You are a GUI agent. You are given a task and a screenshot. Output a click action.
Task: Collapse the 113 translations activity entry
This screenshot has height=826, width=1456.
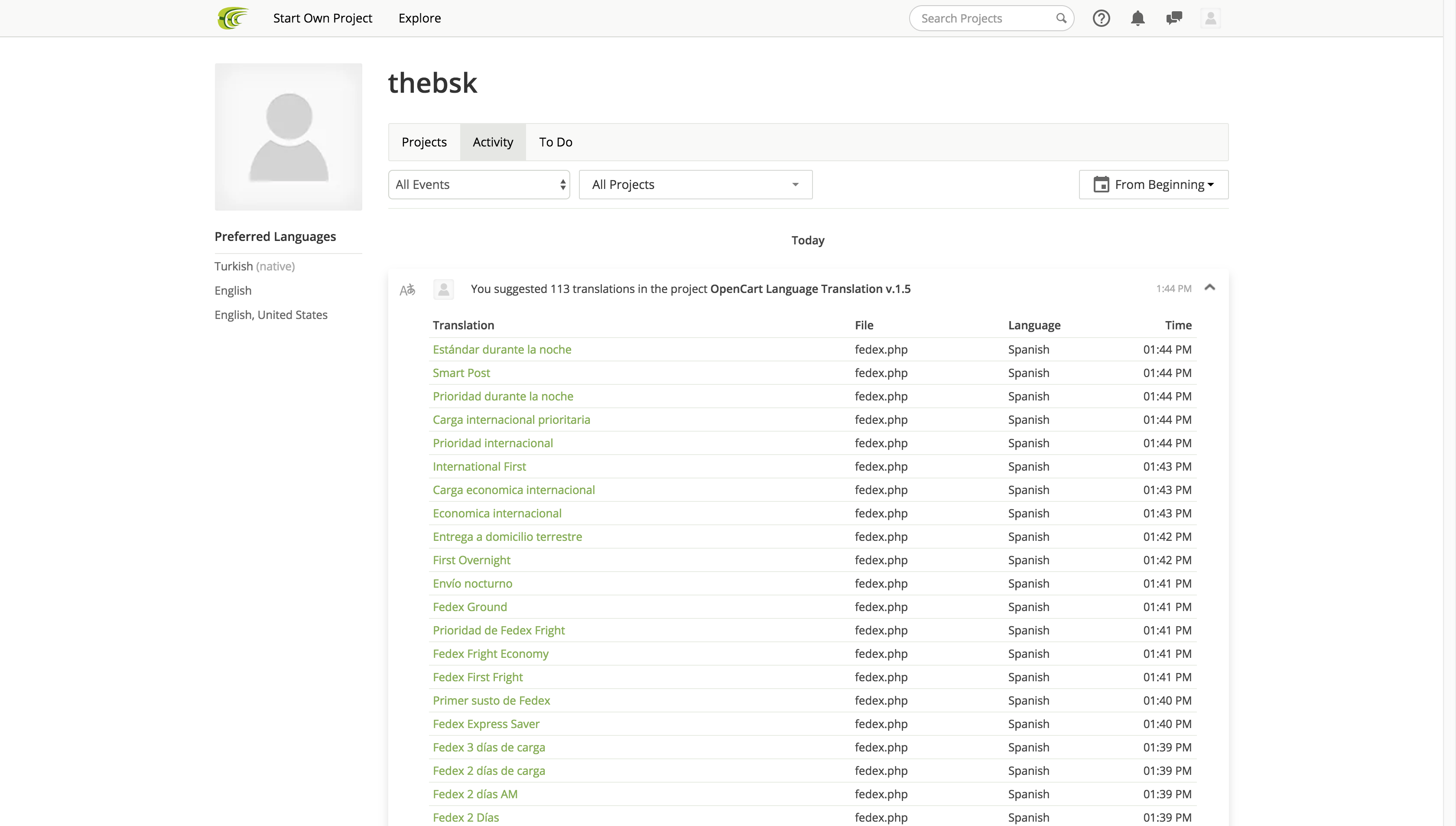[1209, 288]
